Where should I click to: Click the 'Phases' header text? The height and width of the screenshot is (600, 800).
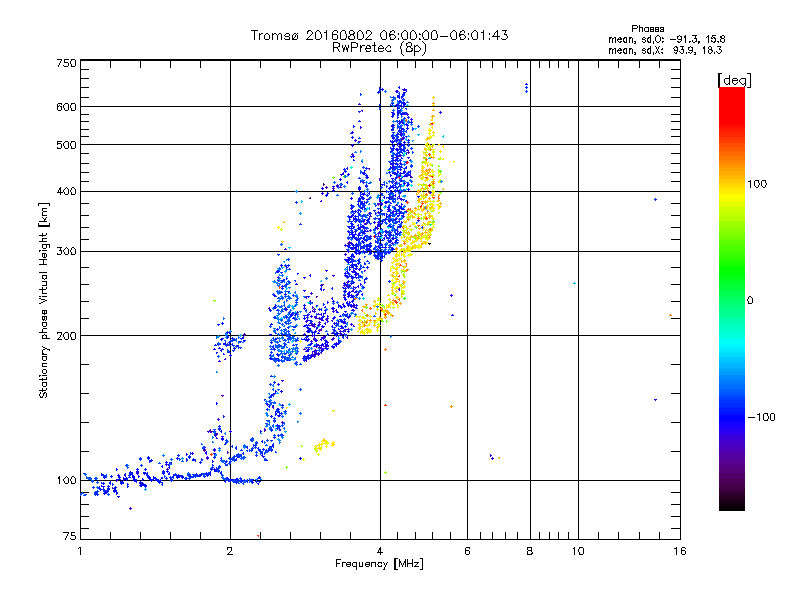[x=647, y=29]
